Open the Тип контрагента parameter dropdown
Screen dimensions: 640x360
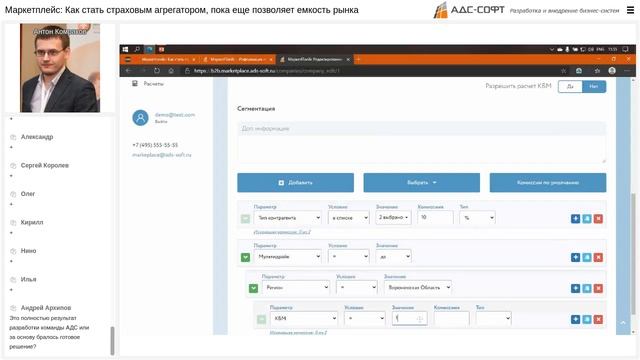tap(288, 218)
